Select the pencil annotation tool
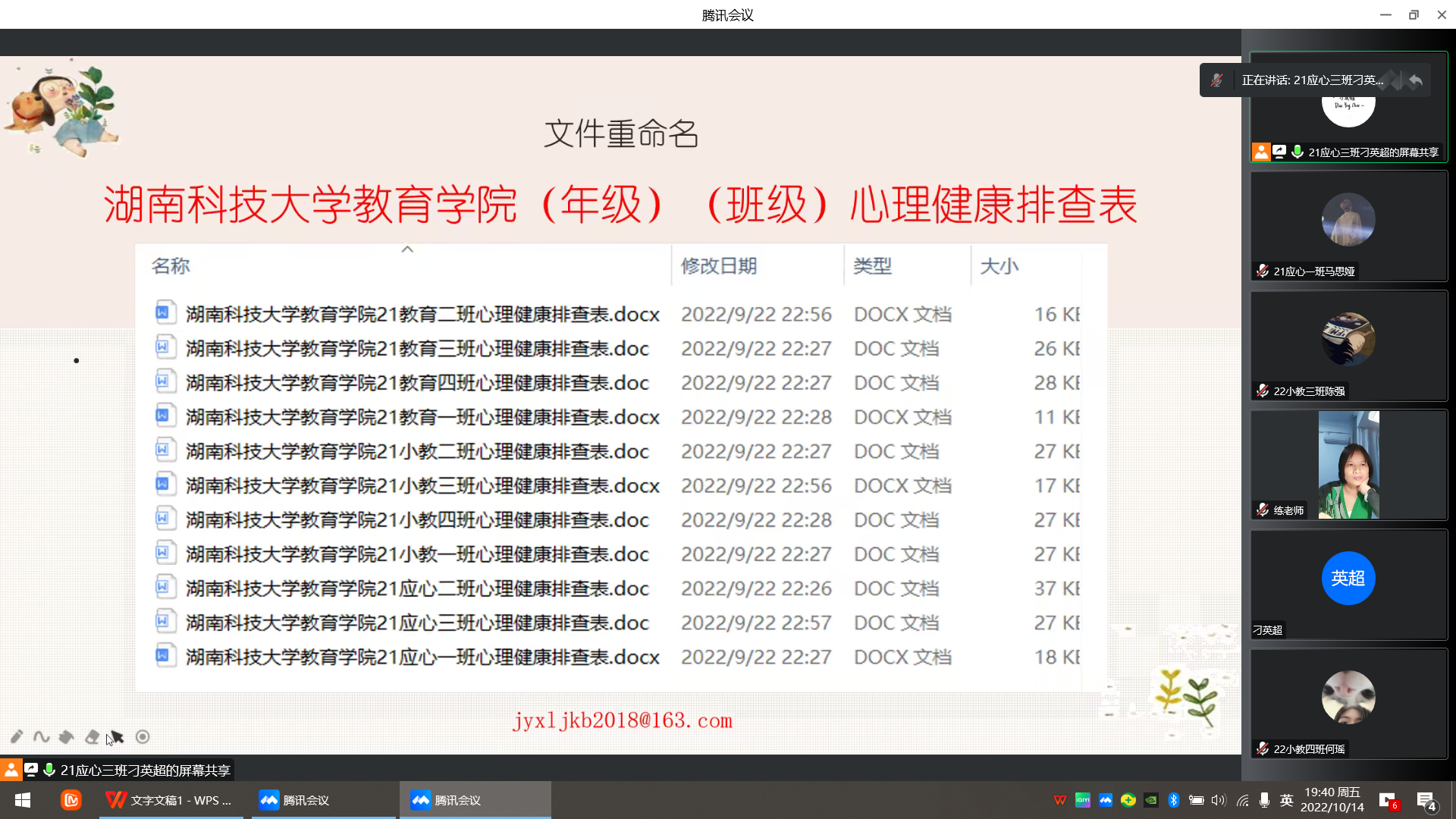 point(17,736)
